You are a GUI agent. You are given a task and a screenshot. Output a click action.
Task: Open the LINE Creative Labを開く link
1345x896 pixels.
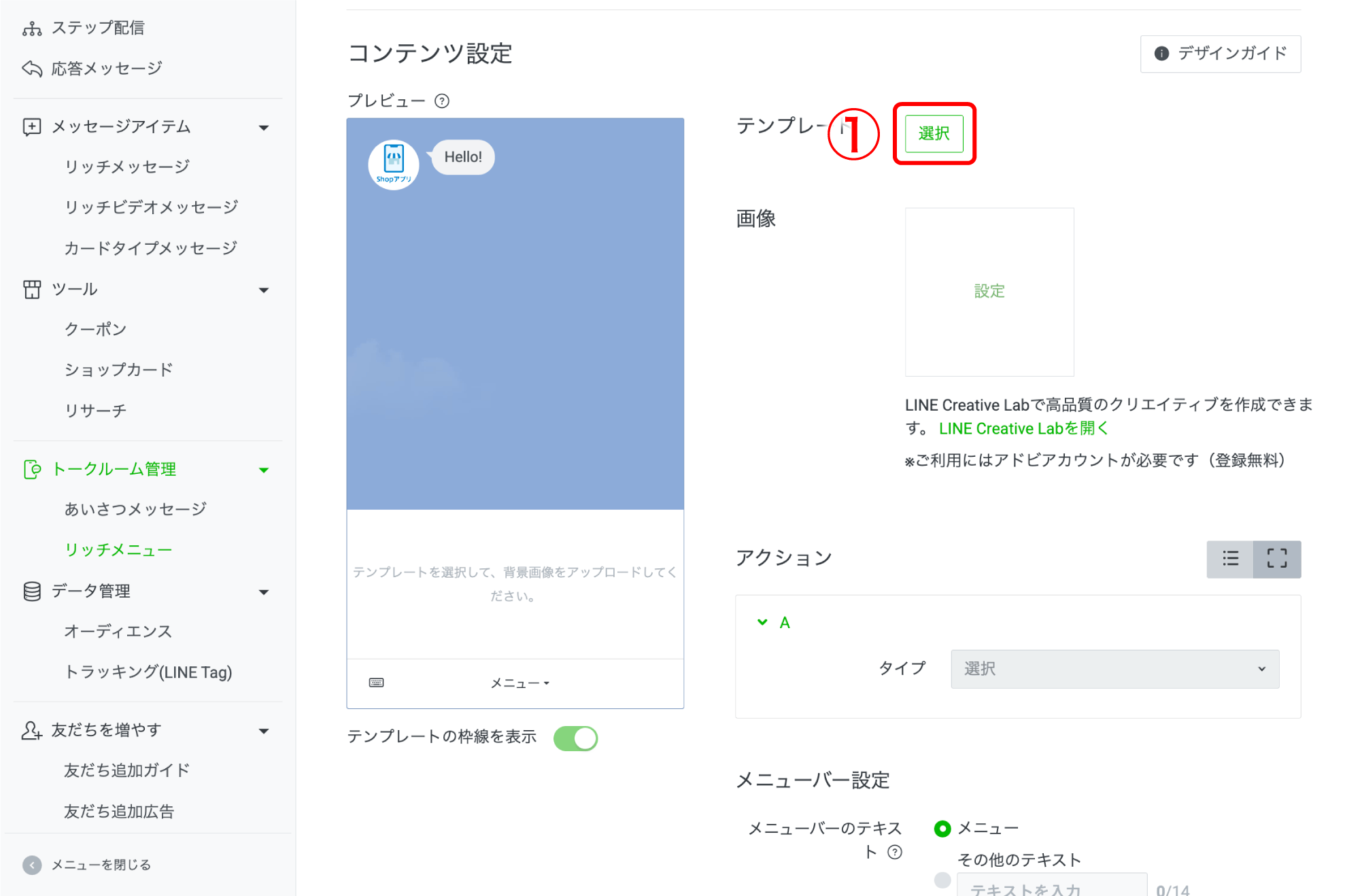[1023, 428]
